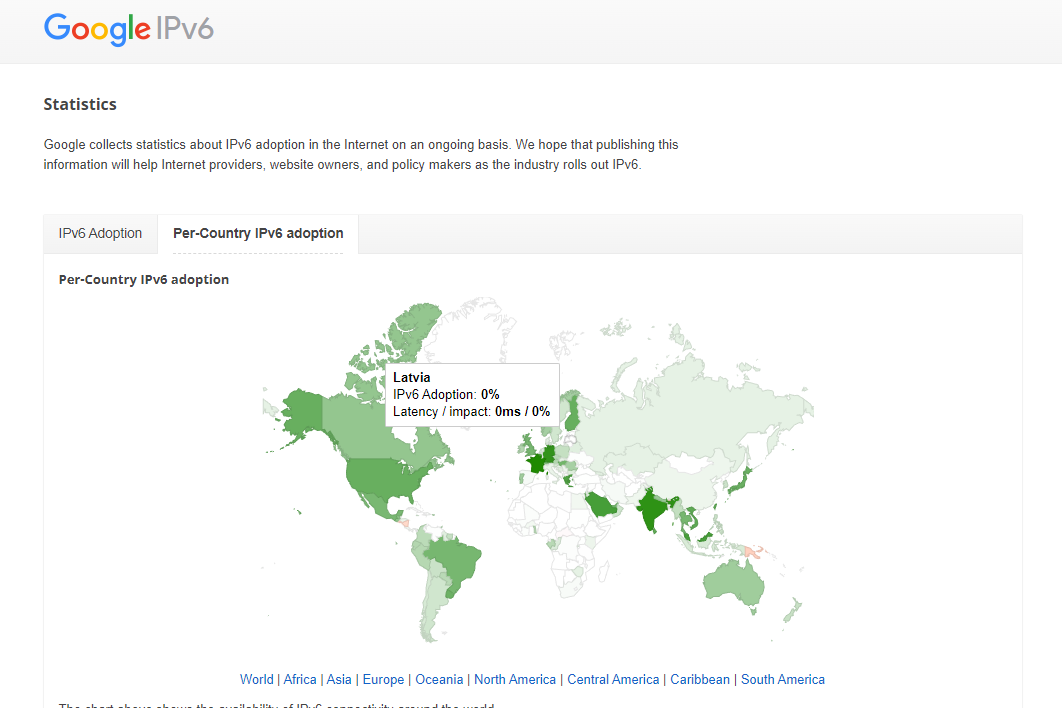Viewport: 1062px width, 708px height.
Task: Click the Latvia tooltip title
Action: click(412, 377)
